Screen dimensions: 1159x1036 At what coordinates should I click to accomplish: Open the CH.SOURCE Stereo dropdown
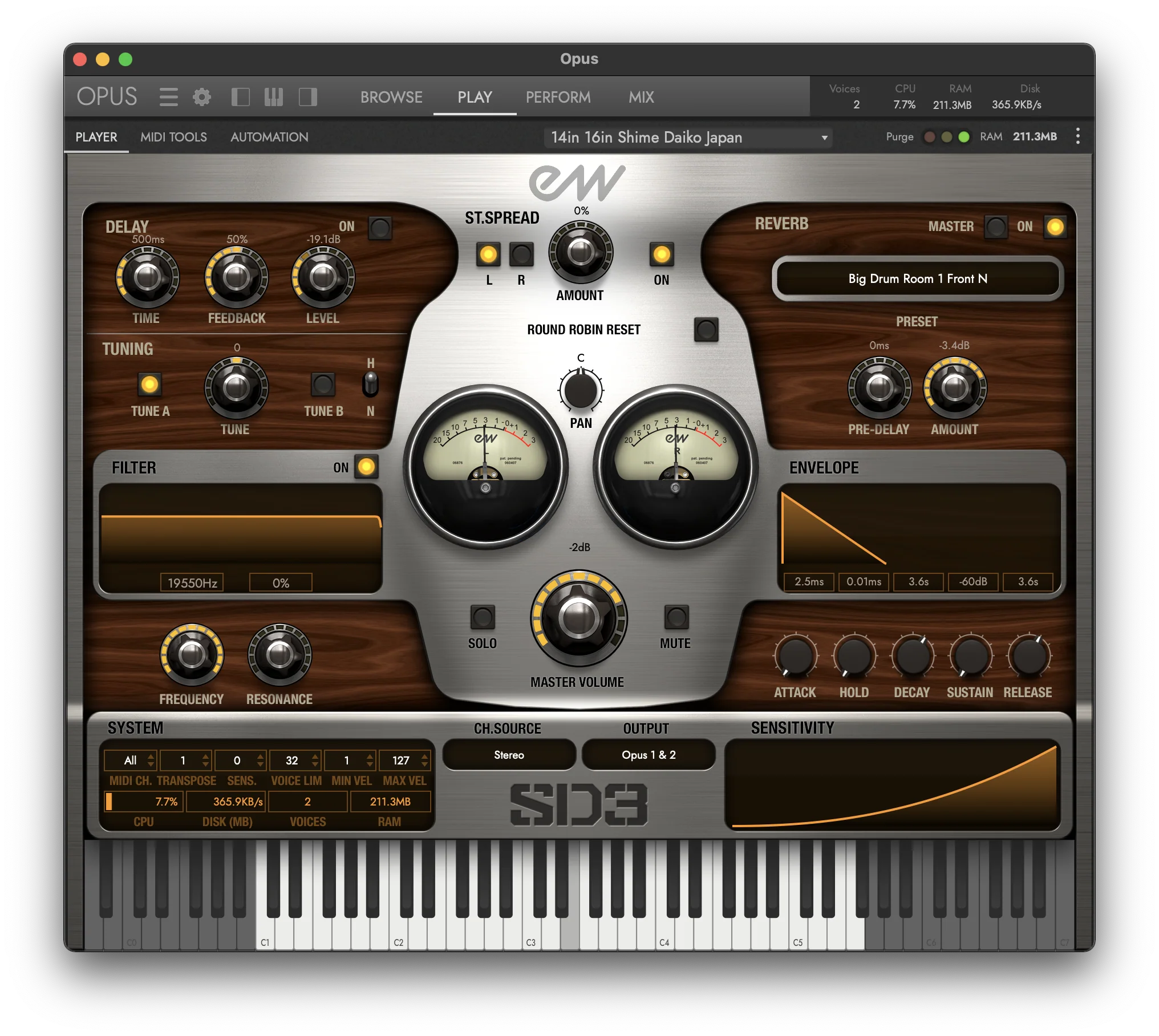click(x=509, y=755)
